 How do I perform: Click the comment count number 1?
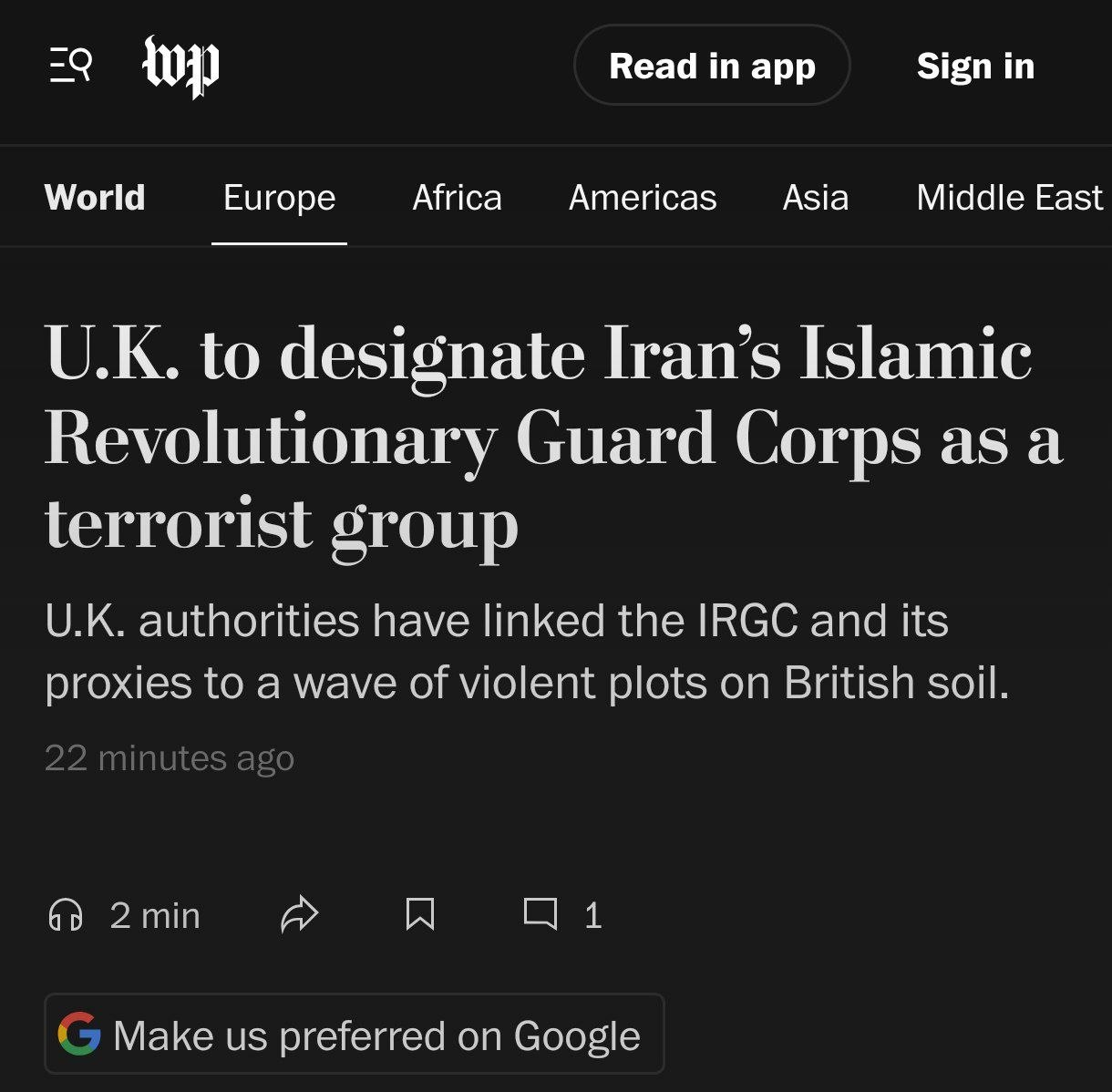592,915
